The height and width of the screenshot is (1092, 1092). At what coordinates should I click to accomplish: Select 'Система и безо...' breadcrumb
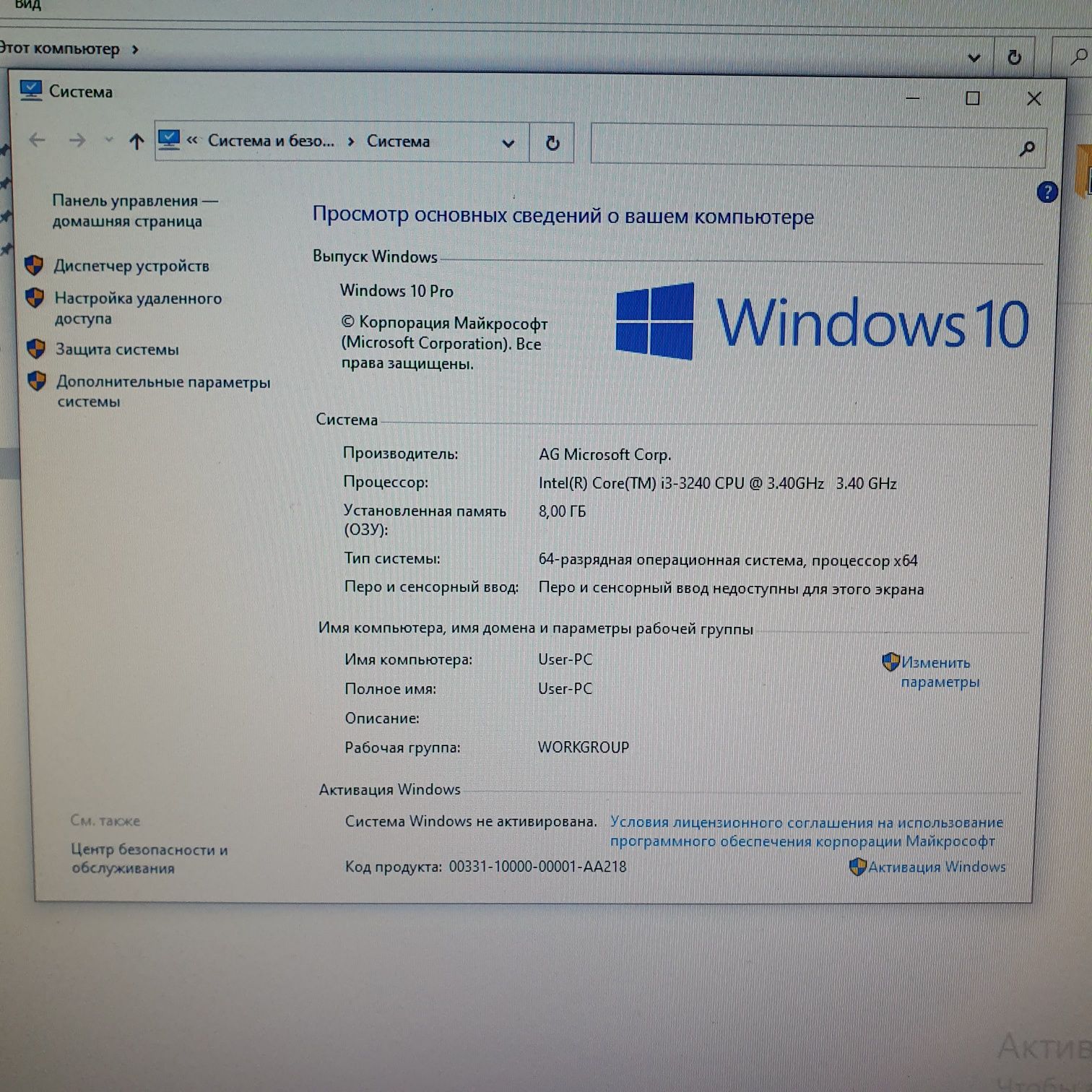(271, 141)
